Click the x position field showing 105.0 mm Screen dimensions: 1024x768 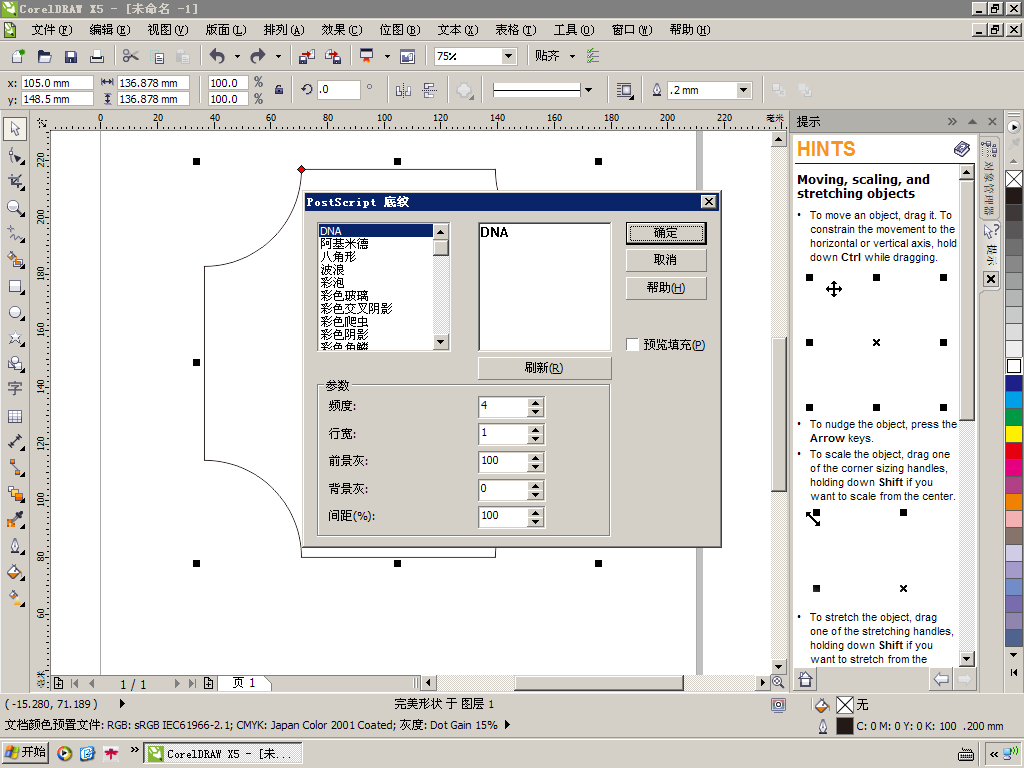[57, 83]
